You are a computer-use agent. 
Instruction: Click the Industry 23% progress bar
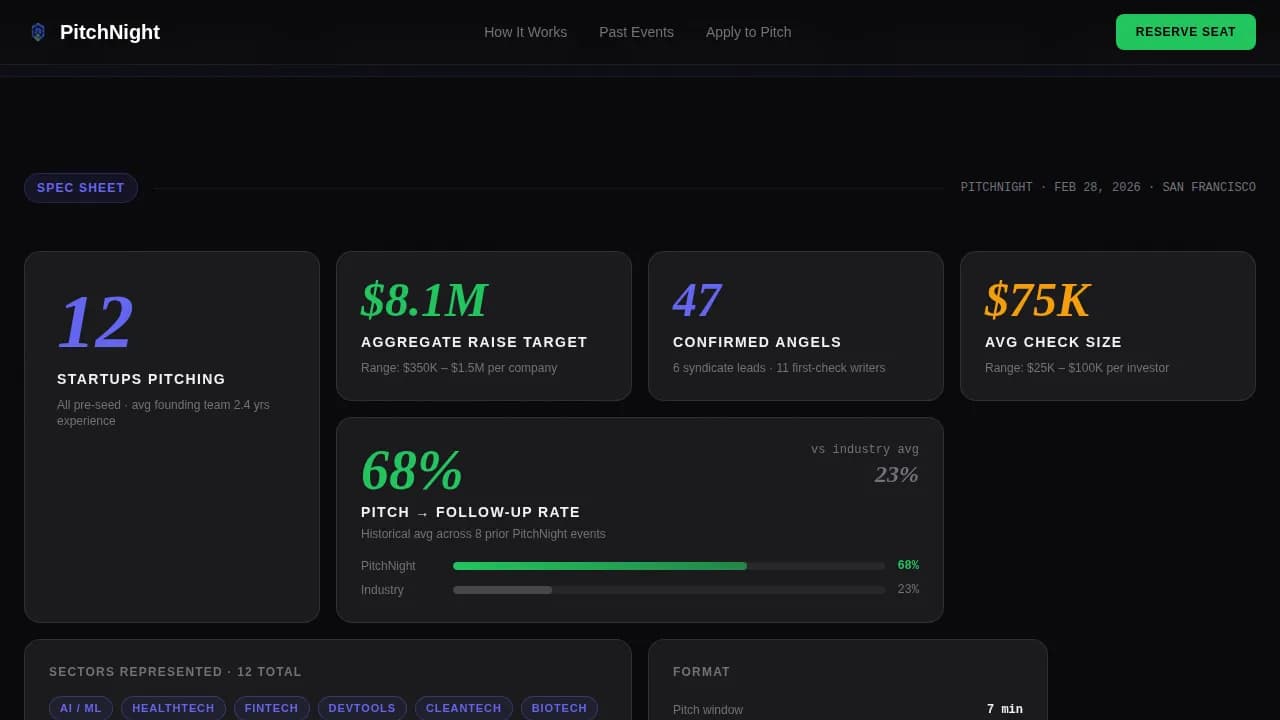(x=669, y=590)
